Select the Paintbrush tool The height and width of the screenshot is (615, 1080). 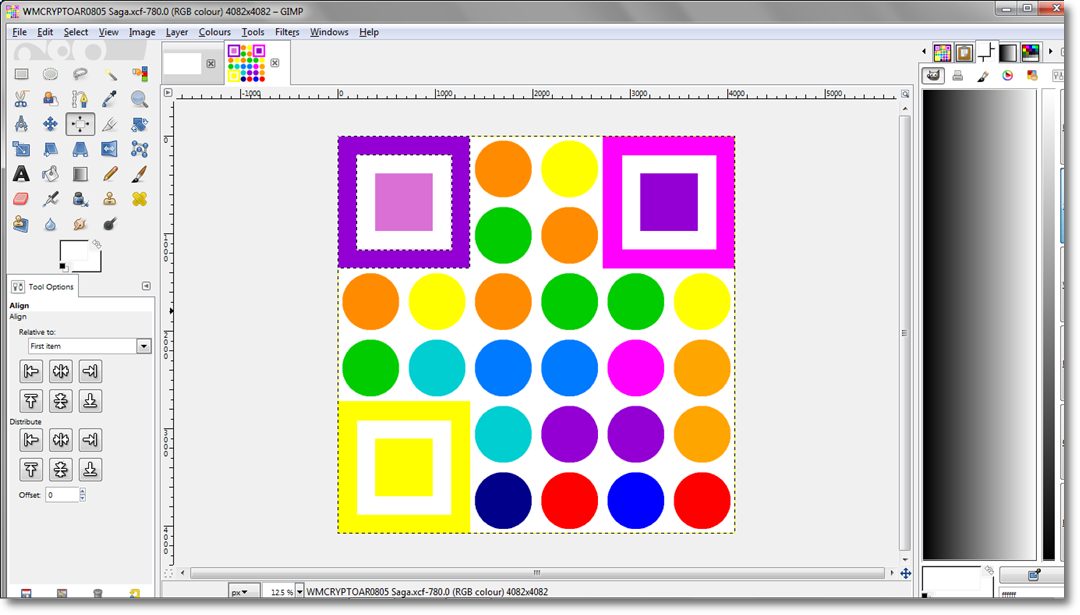coord(139,174)
